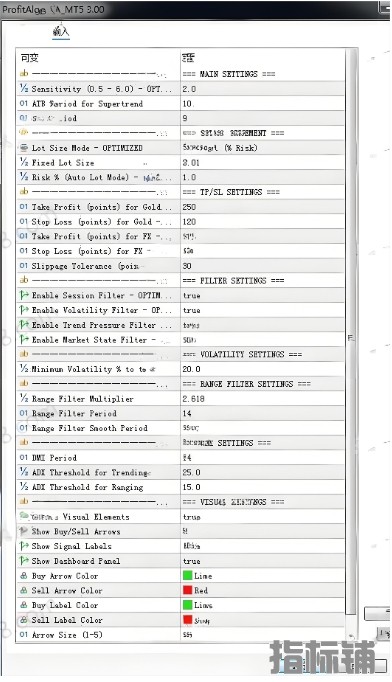The height and width of the screenshot is (682, 392).
Task: Select the '=== MAIN SETTINGS ===' value cell
Action: [229, 74]
